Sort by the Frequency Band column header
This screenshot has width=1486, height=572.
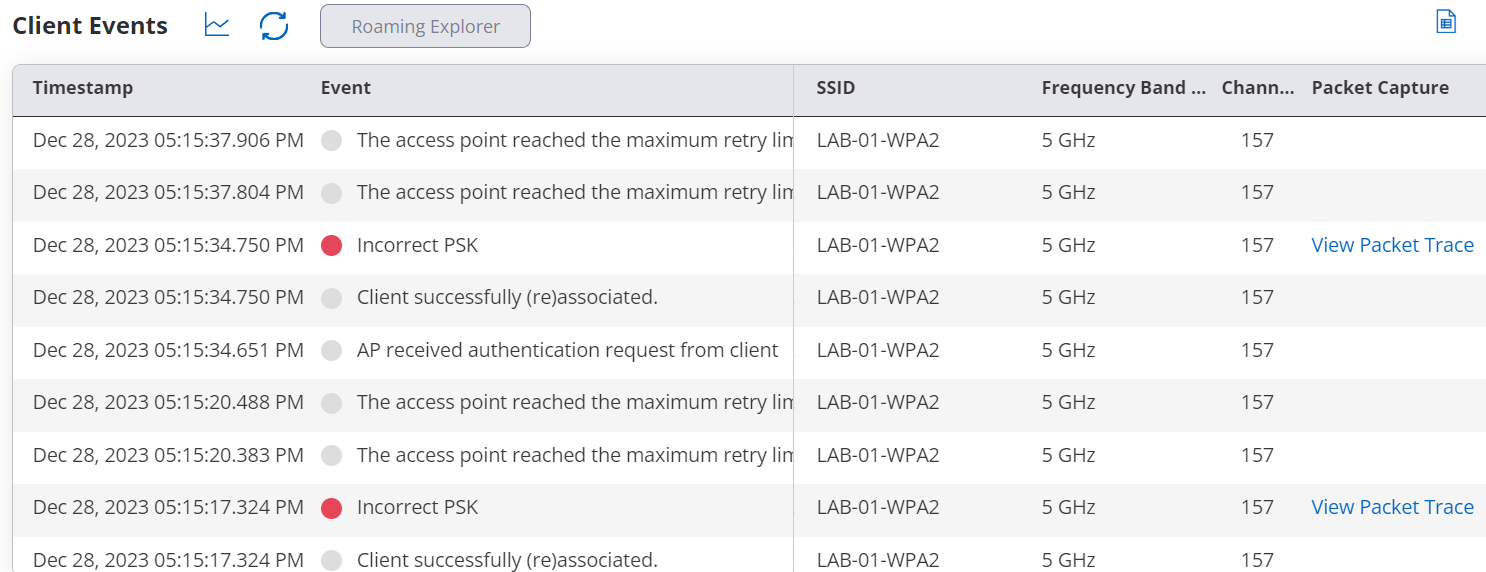[x=1123, y=88]
